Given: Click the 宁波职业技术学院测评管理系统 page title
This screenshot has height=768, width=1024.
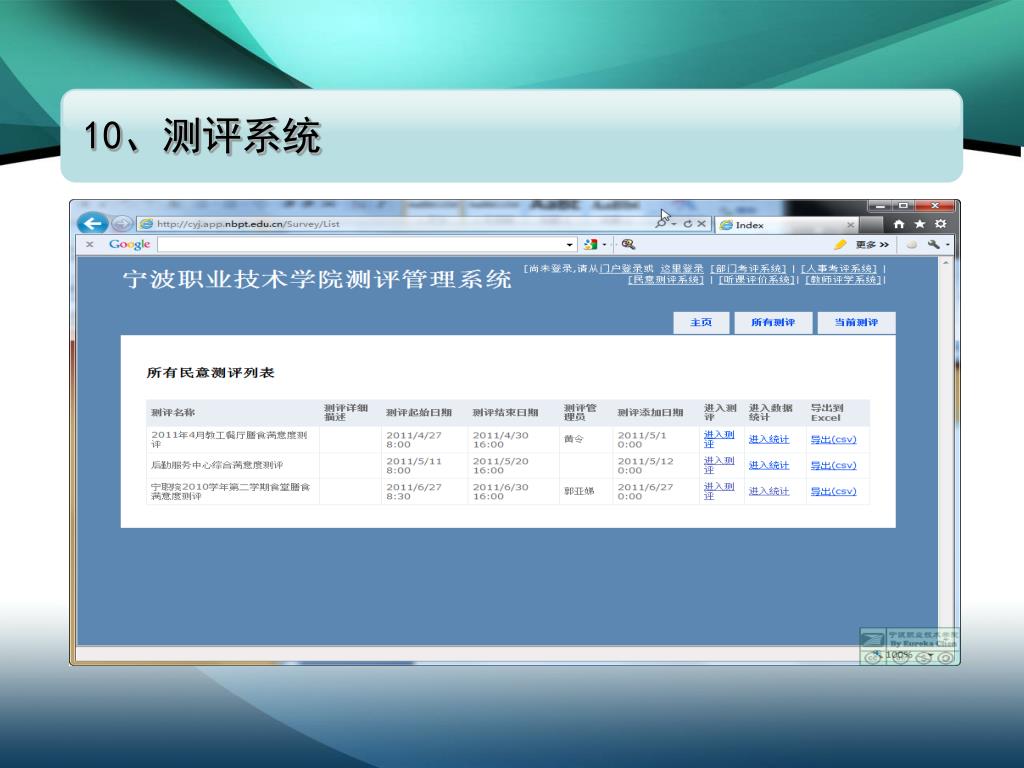Looking at the screenshot, I should pyautogui.click(x=317, y=279).
